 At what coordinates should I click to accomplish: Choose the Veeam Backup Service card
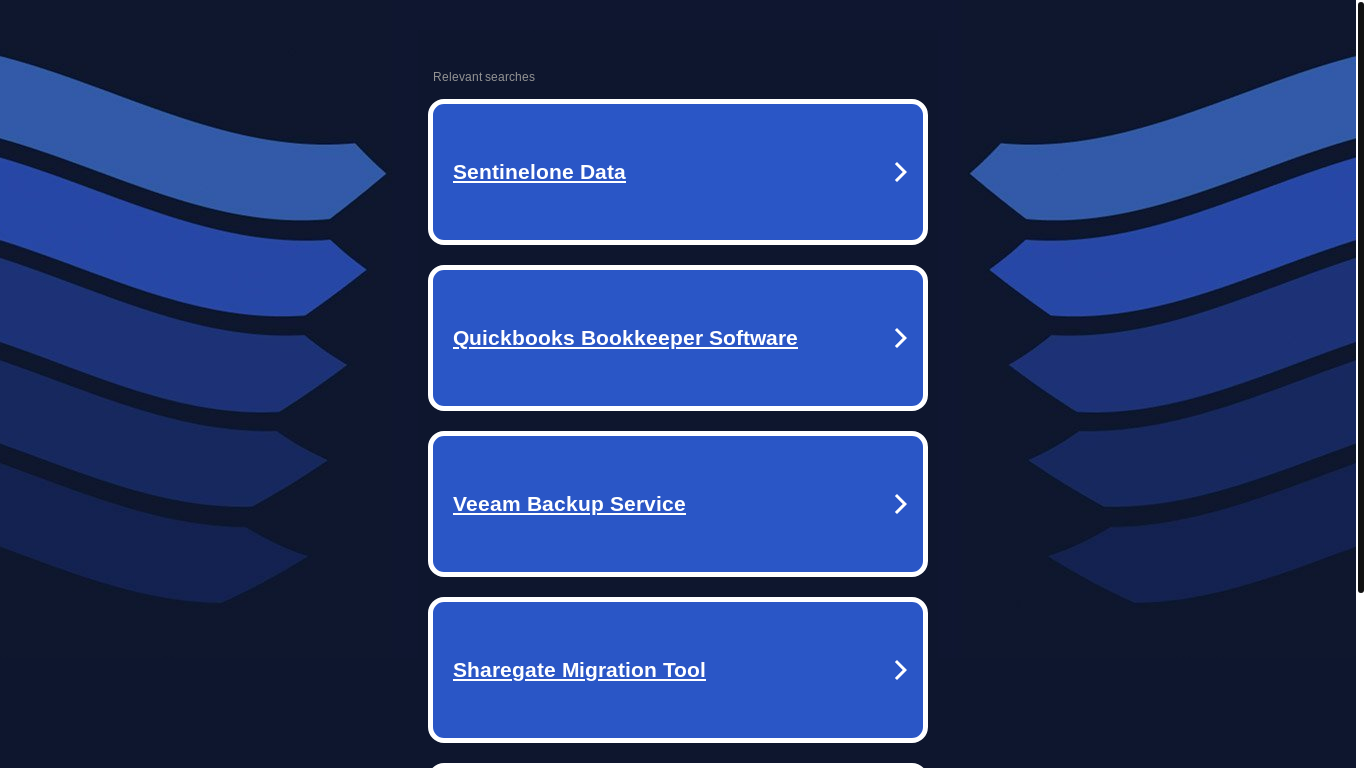(678, 504)
